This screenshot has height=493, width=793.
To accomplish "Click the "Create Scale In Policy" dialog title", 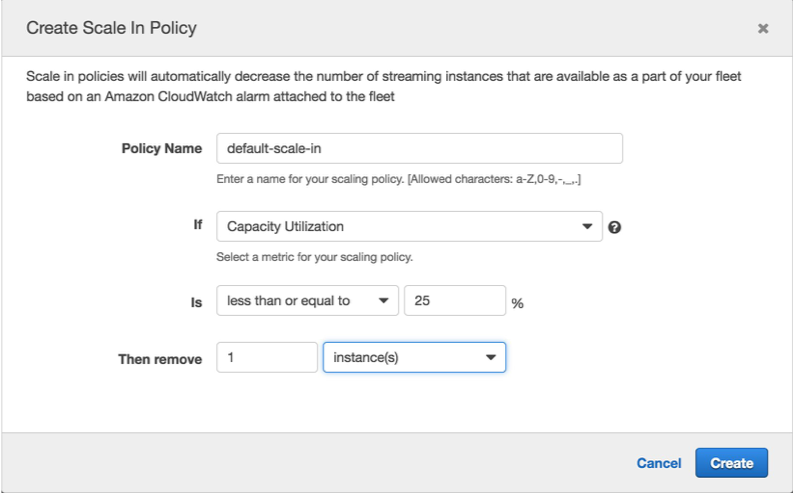I will [111, 28].
